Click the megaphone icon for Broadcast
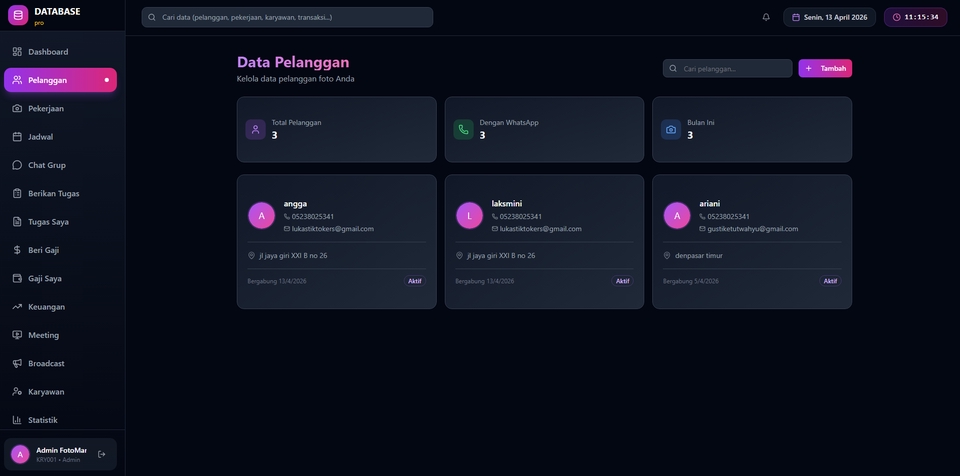960x476 pixels. tap(17, 363)
